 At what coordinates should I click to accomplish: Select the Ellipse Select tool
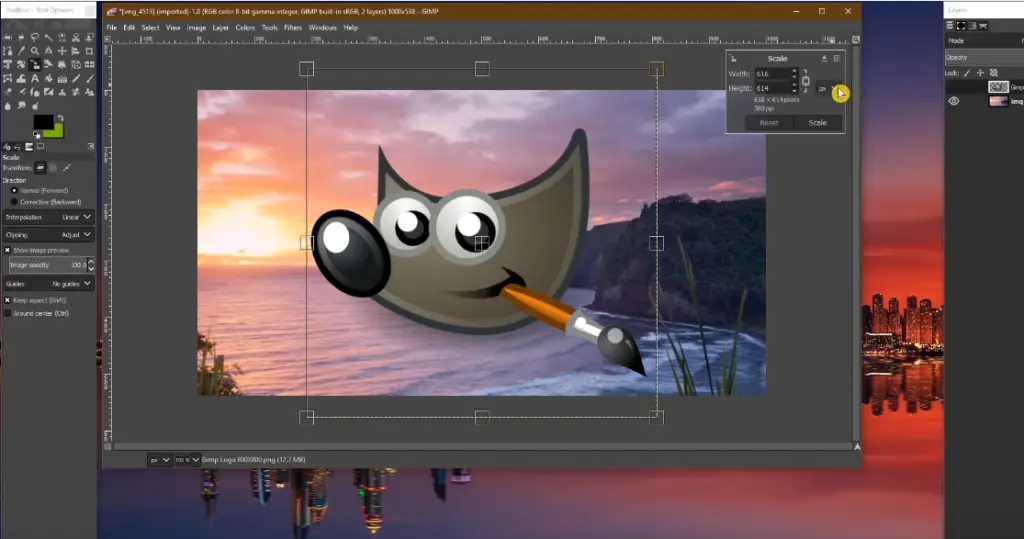pyautogui.click(x=21, y=37)
